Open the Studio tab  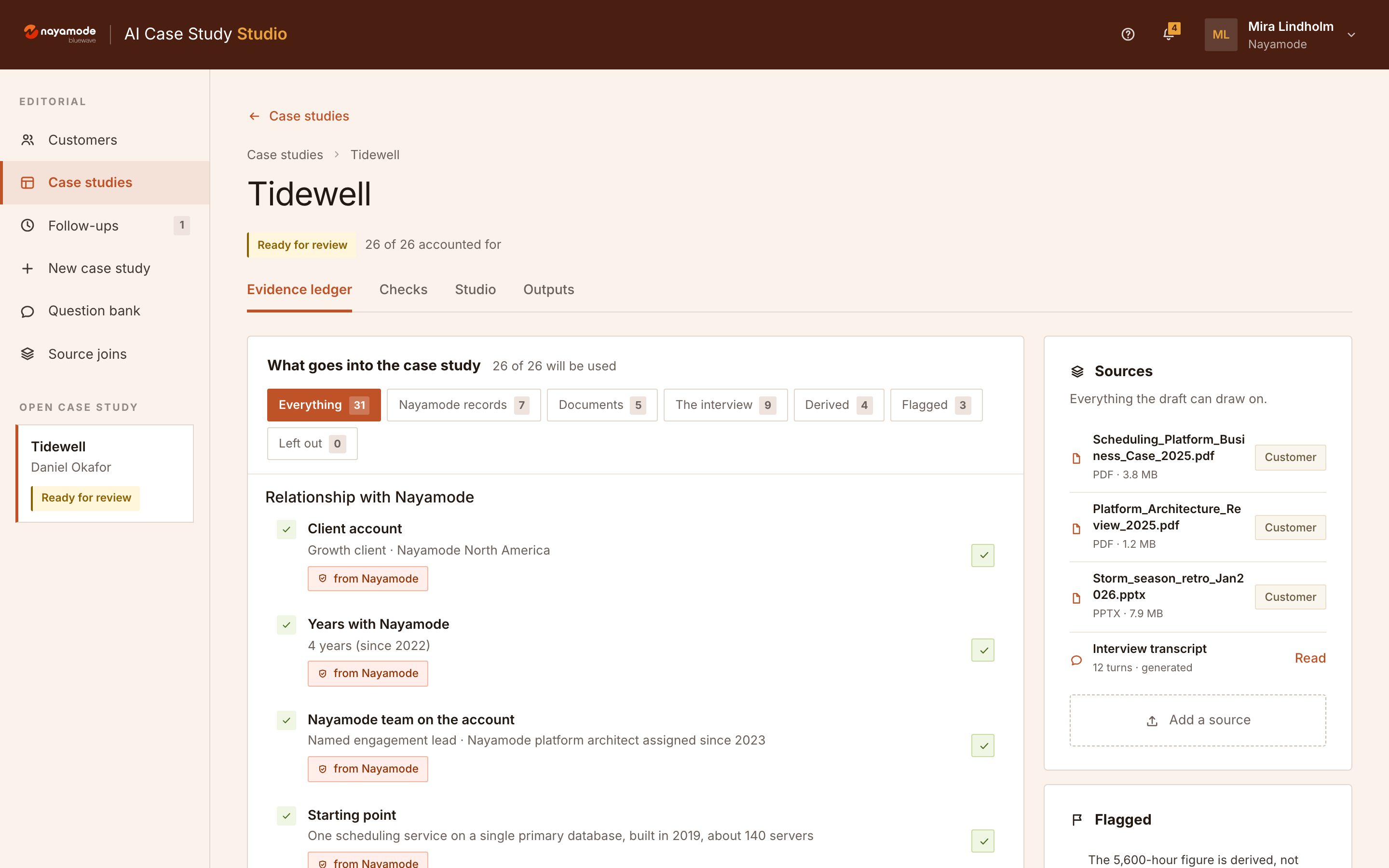point(475,290)
